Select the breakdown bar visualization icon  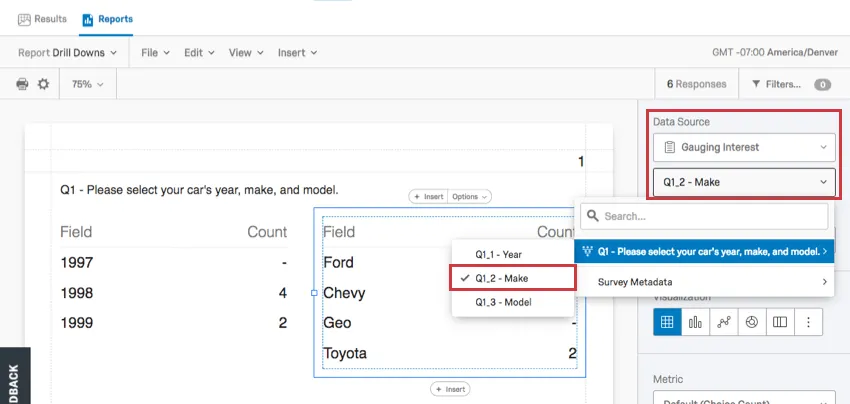coord(780,322)
